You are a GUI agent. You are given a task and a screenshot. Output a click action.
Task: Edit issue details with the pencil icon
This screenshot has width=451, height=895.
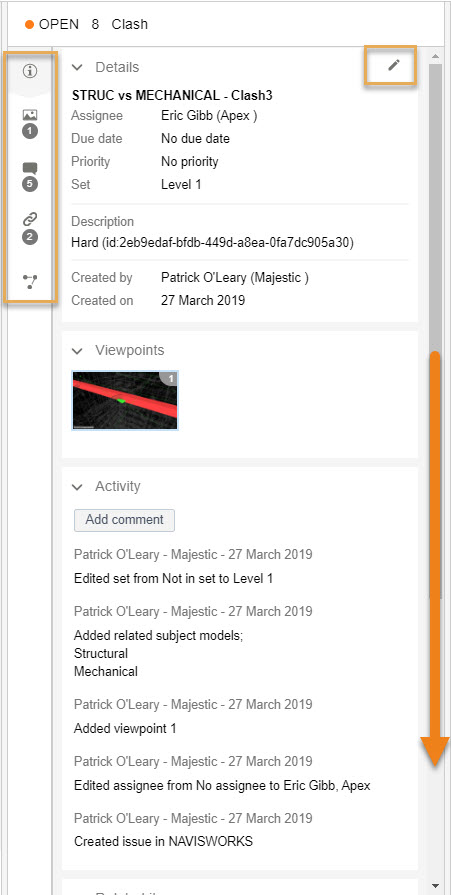pos(393,66)
